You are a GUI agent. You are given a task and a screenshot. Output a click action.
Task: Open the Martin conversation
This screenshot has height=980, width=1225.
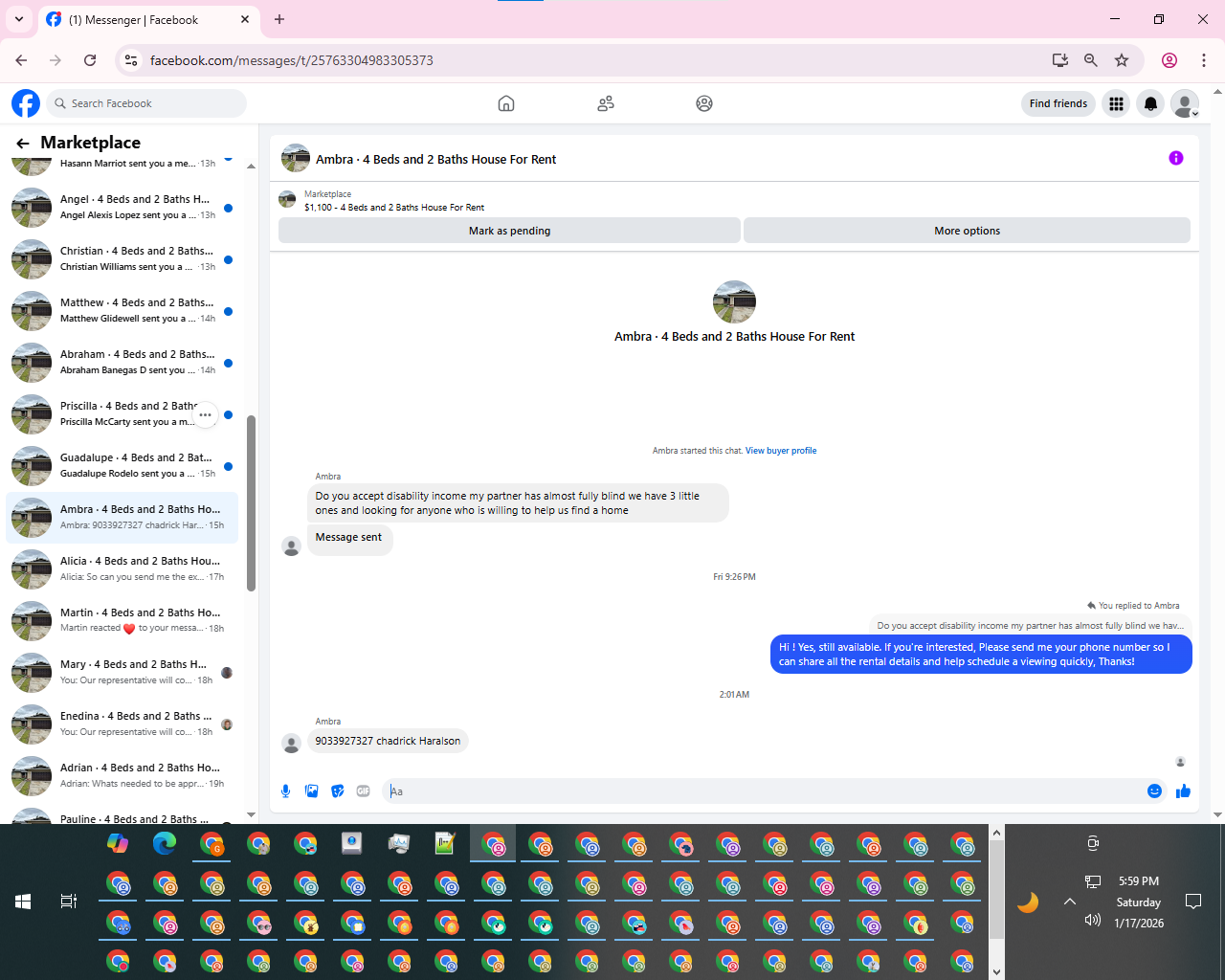[x=122, y=620]
